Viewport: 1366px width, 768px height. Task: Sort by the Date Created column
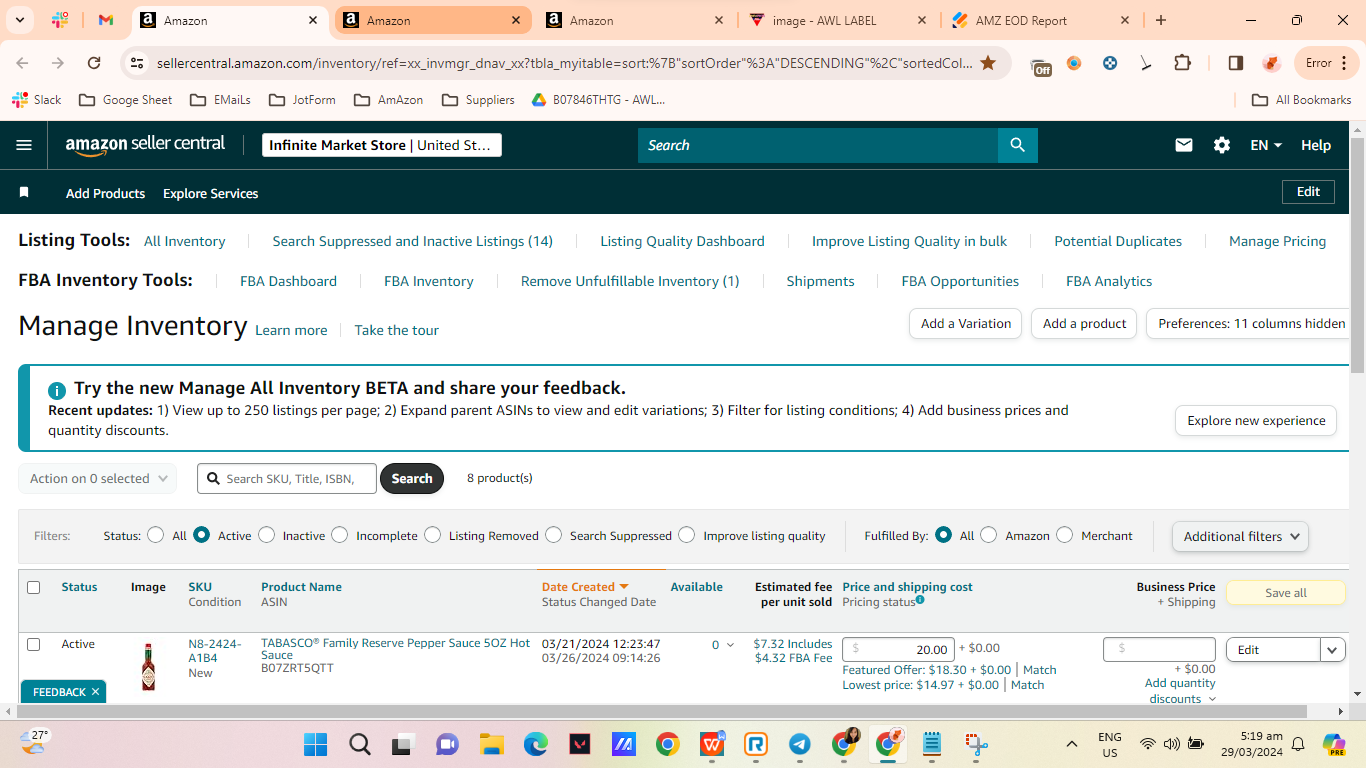click(585, 587)
